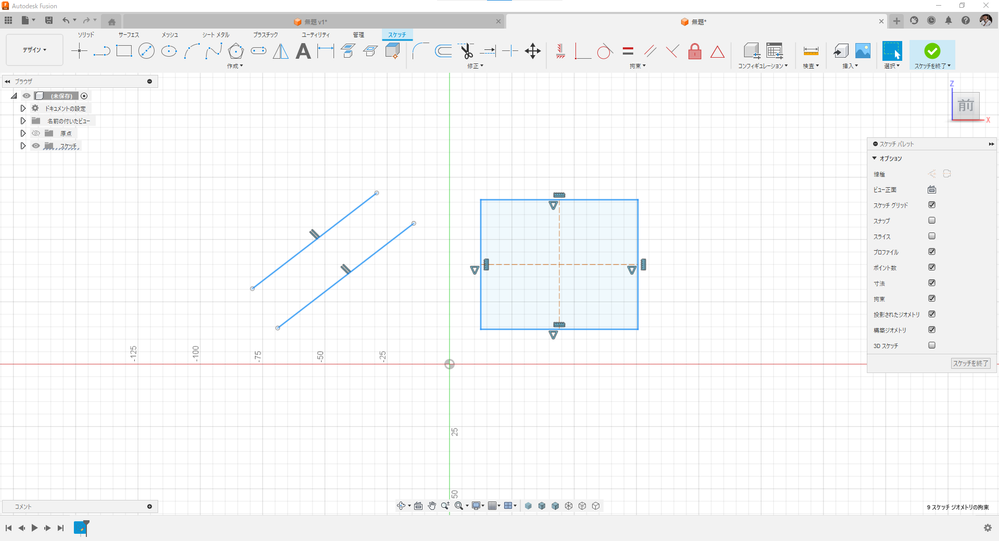Uncheck the Constraints checkbox

pos(931,299)
